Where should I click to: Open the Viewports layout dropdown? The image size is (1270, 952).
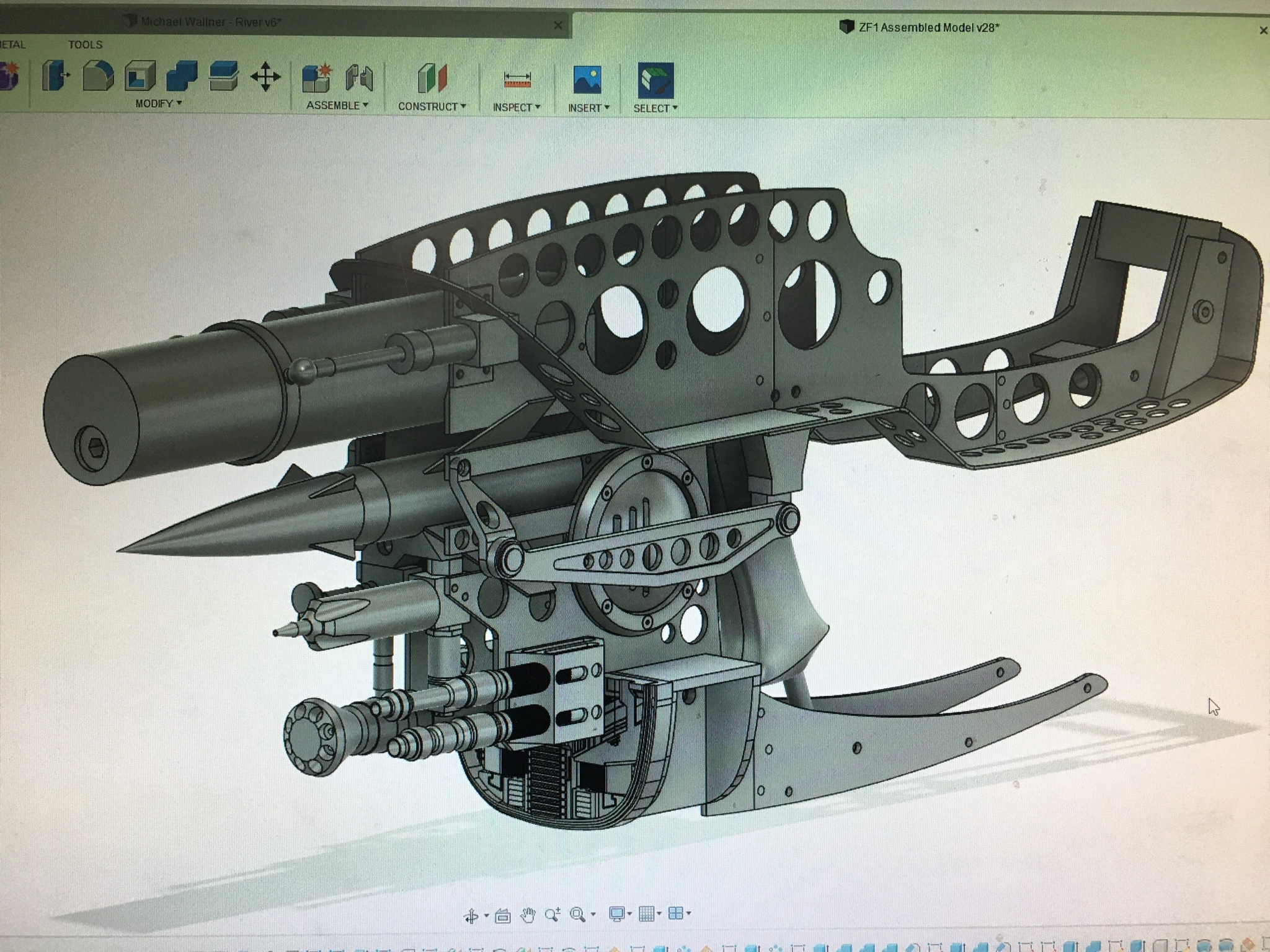coord(680,914)
